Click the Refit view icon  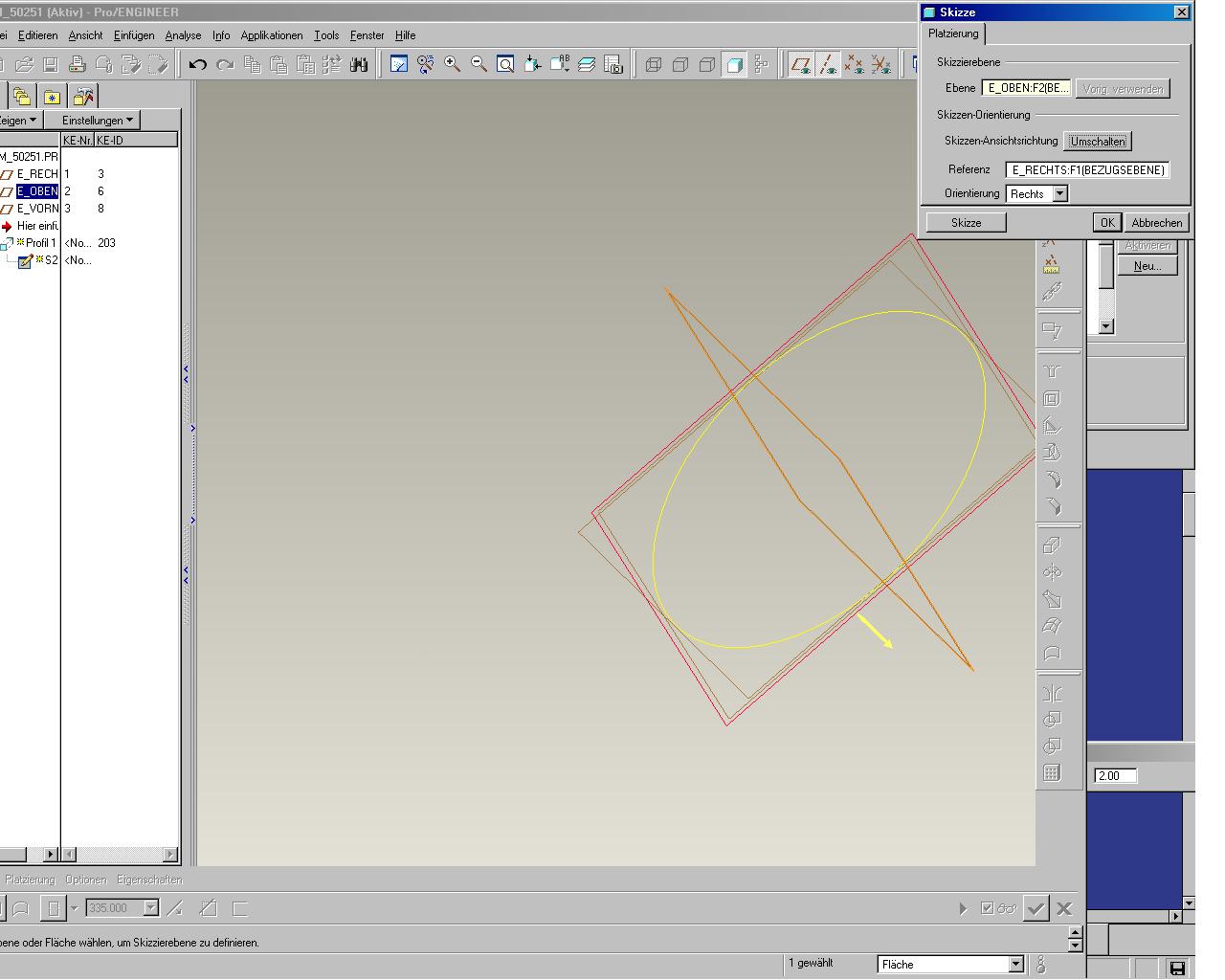tap(506, 65)
